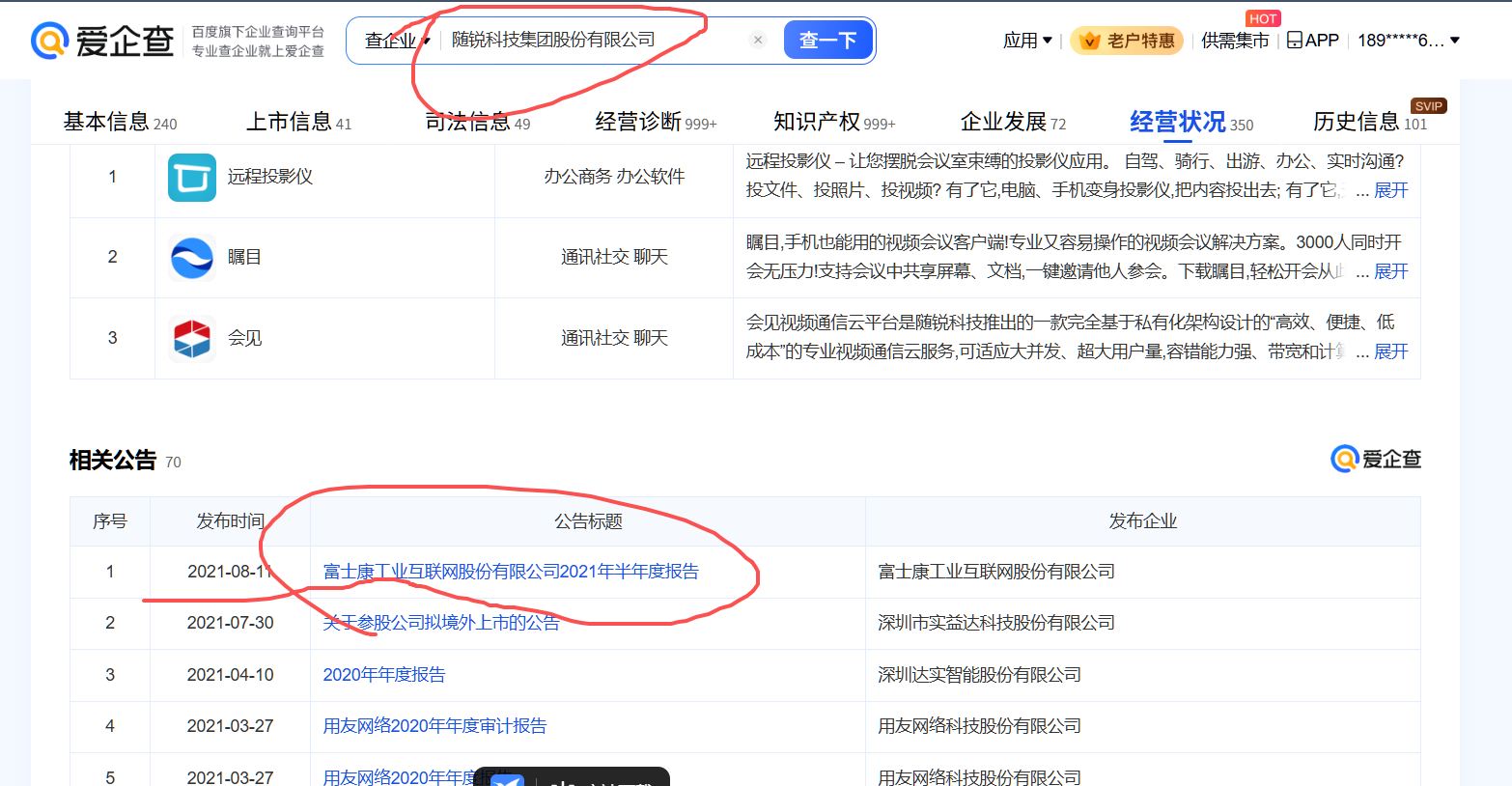This screenshot has width=1512, height=786.
Task: Click the date 2021-04-10
Action: 230,675
